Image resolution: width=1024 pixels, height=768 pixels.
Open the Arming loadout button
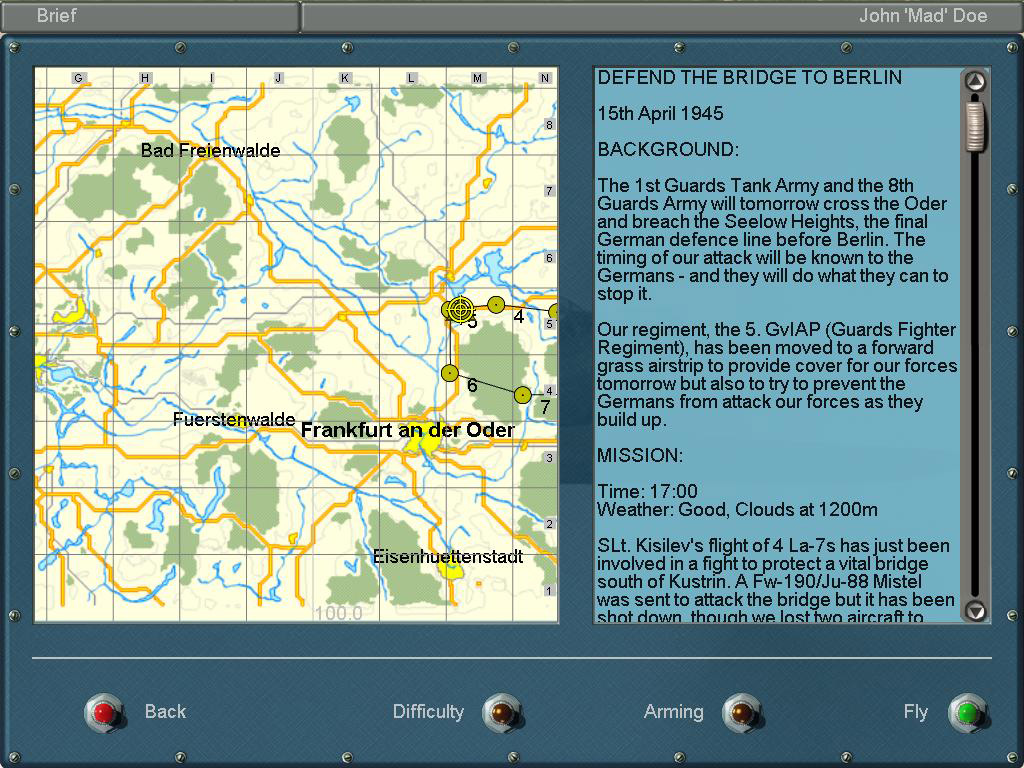pyautogui.click(x=742, y=712)
